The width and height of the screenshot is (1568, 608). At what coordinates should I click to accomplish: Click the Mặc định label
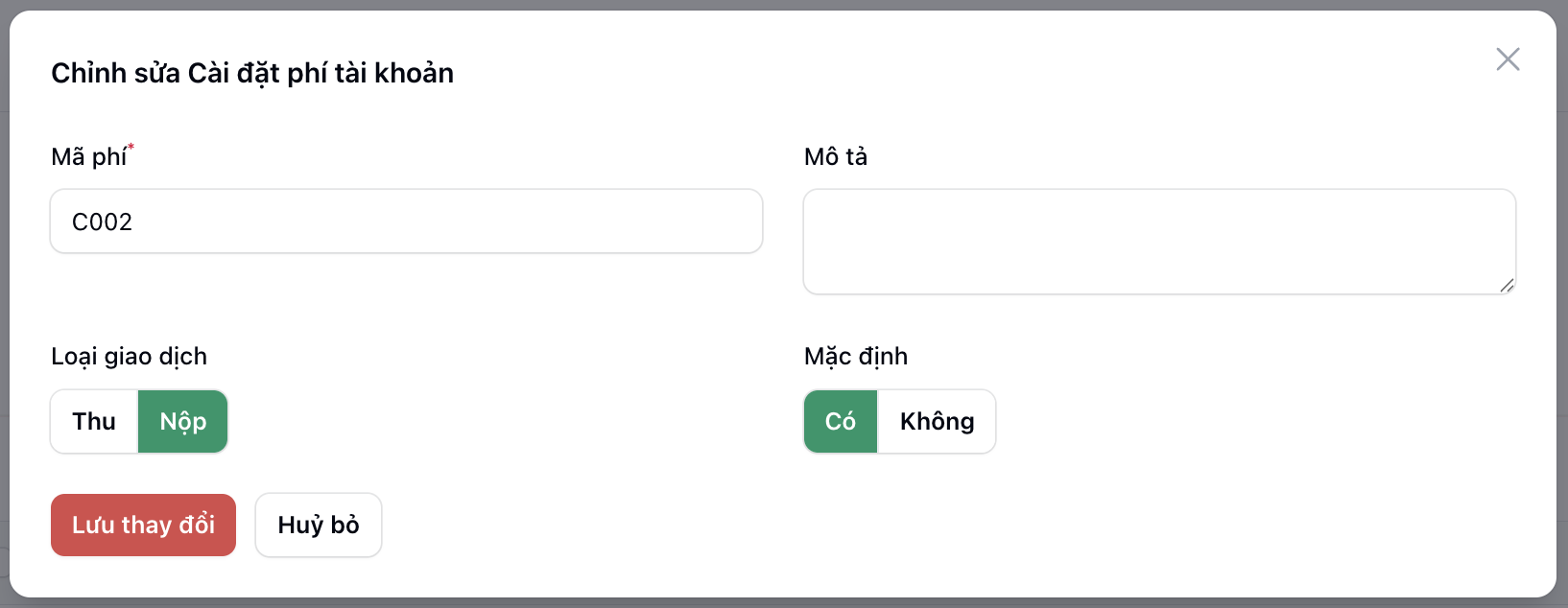click(x=856, y=356)
